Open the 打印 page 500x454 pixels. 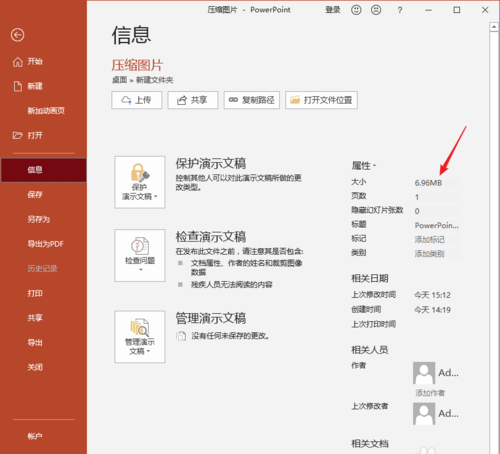[x=35, y=293]
